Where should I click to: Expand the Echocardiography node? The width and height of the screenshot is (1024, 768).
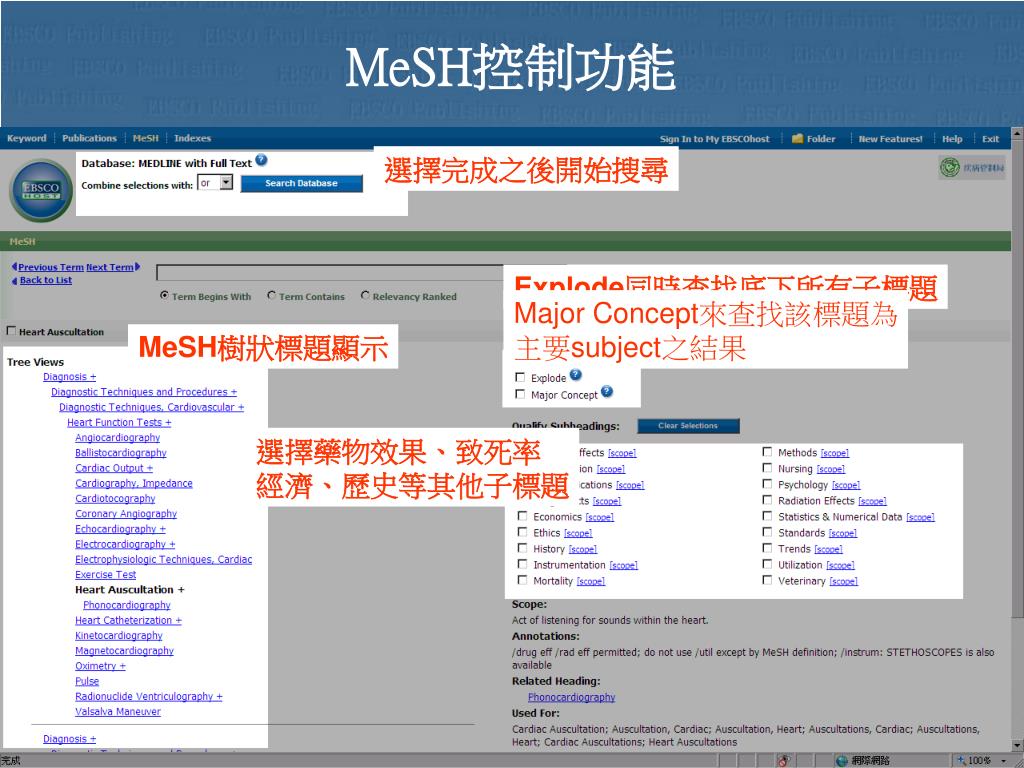120,529
